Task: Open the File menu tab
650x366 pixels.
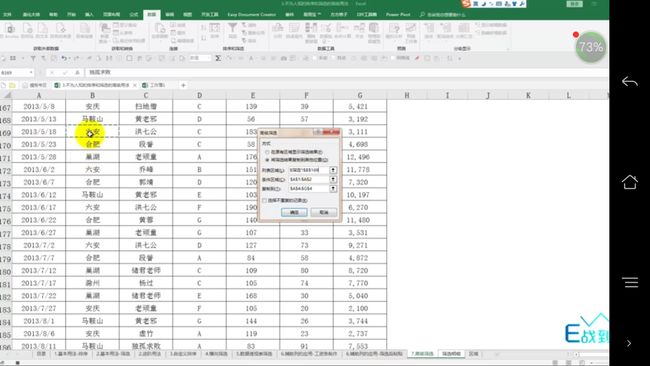Action: coord(7,15)
